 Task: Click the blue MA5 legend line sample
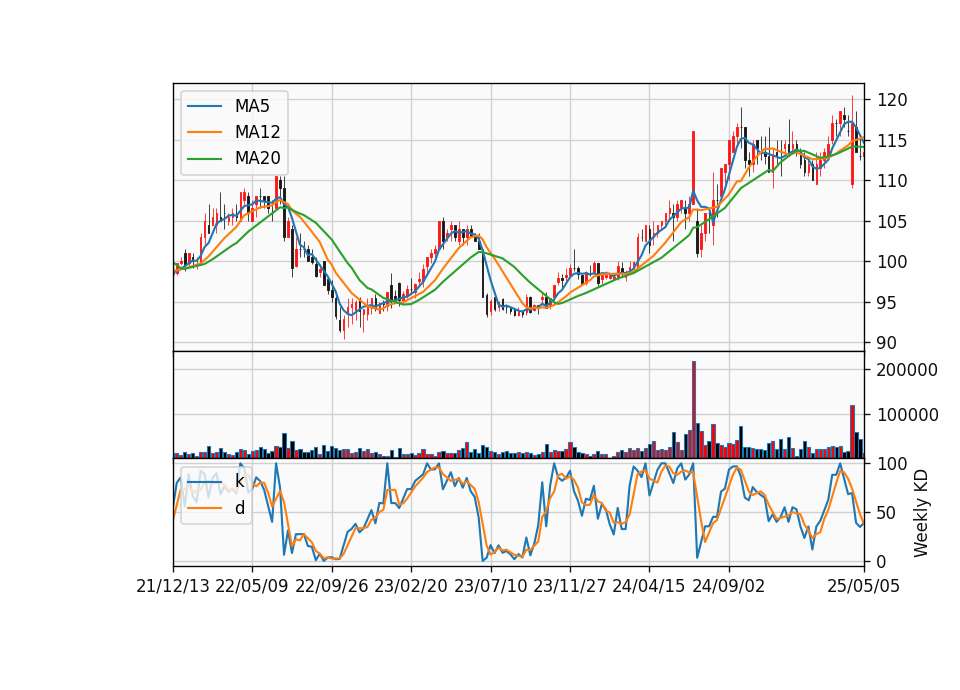pos(204,107)
